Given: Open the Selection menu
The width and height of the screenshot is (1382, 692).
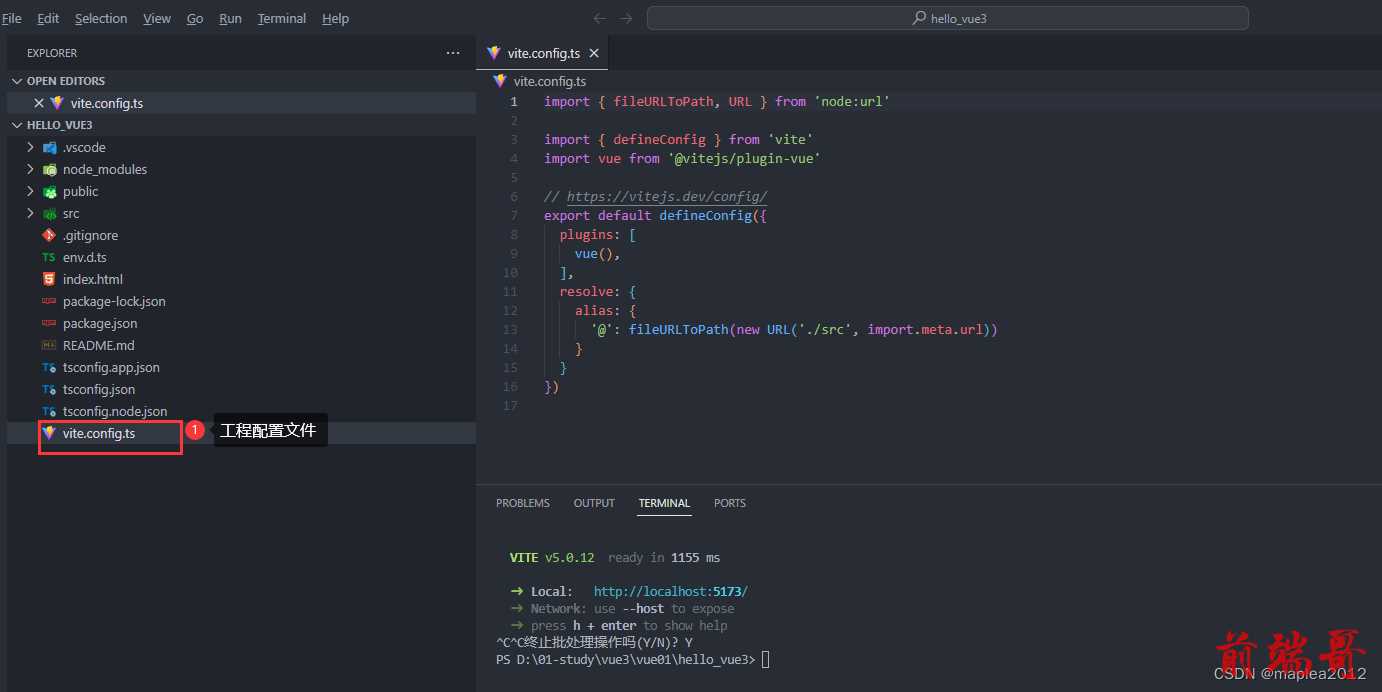Looking at the screenshot, I should coord(101,18).
